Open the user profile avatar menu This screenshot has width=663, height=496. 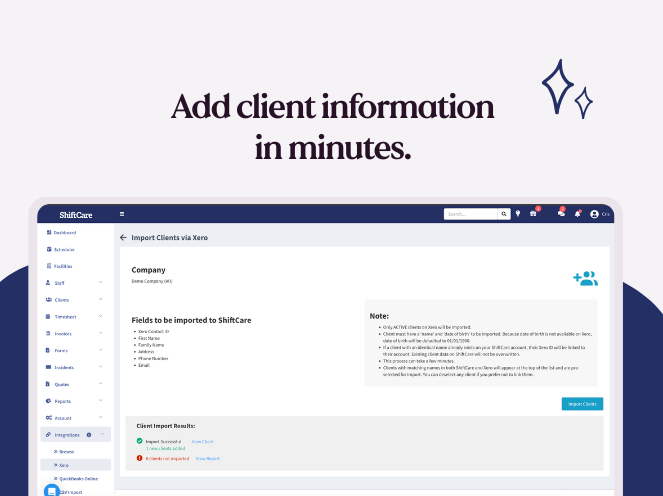pyautogui.click(x=594, y=214)
